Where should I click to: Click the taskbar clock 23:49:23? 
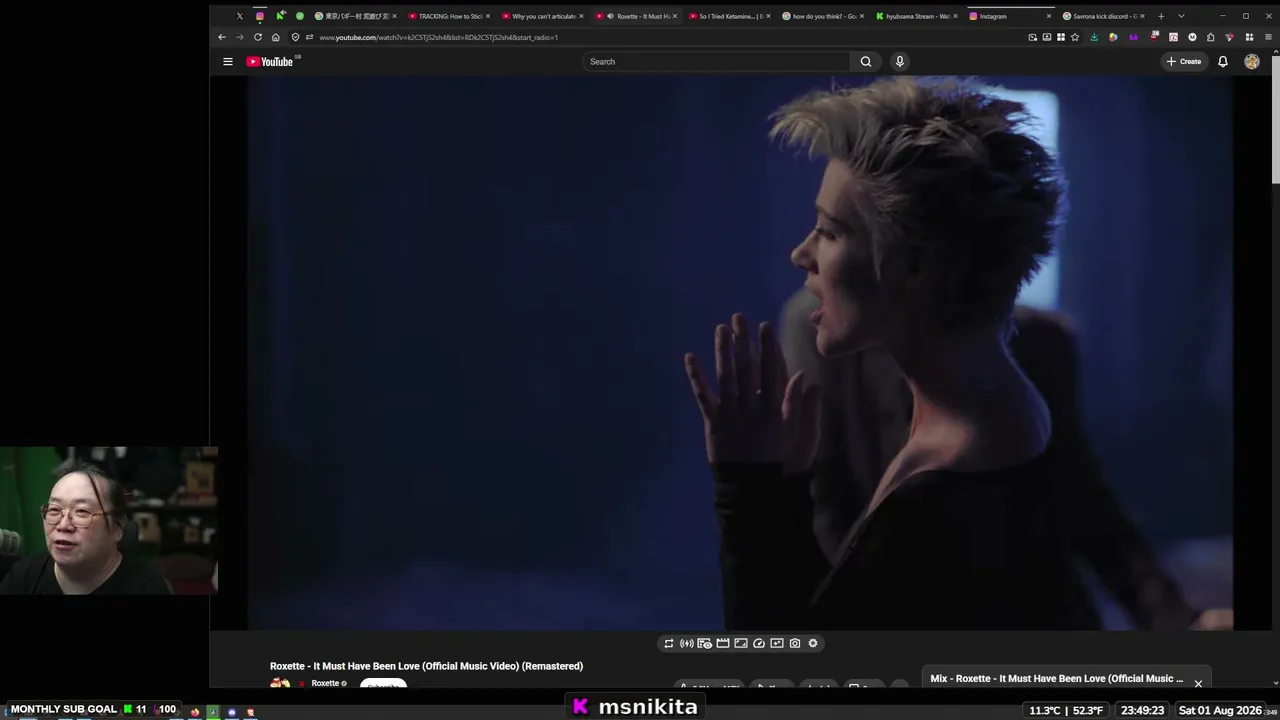[1142, 711]
